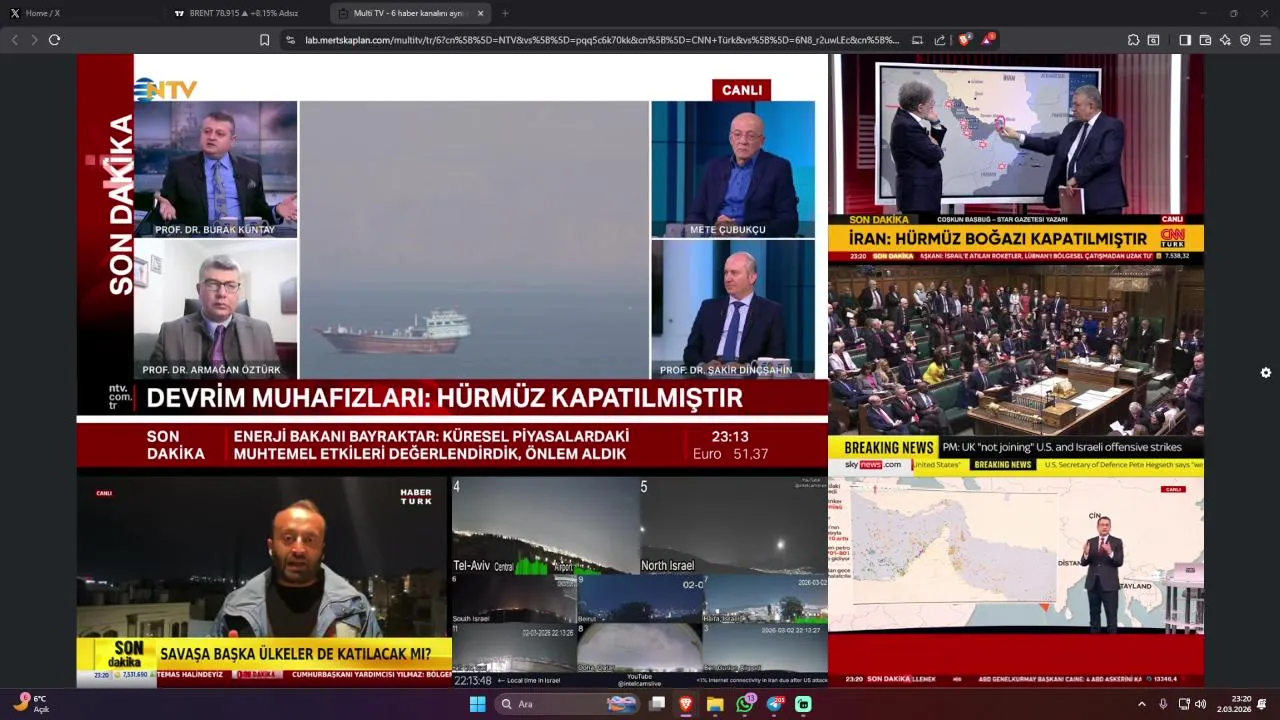
Task: Click the METE ÇUBUKÇU name caption
Action: [x=728, y=230]
